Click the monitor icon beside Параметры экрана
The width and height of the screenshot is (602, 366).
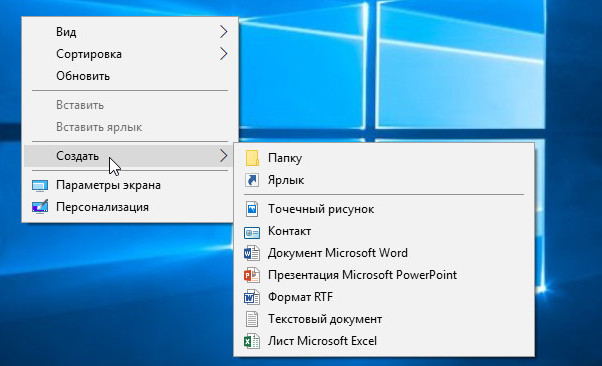coord(40,185)
